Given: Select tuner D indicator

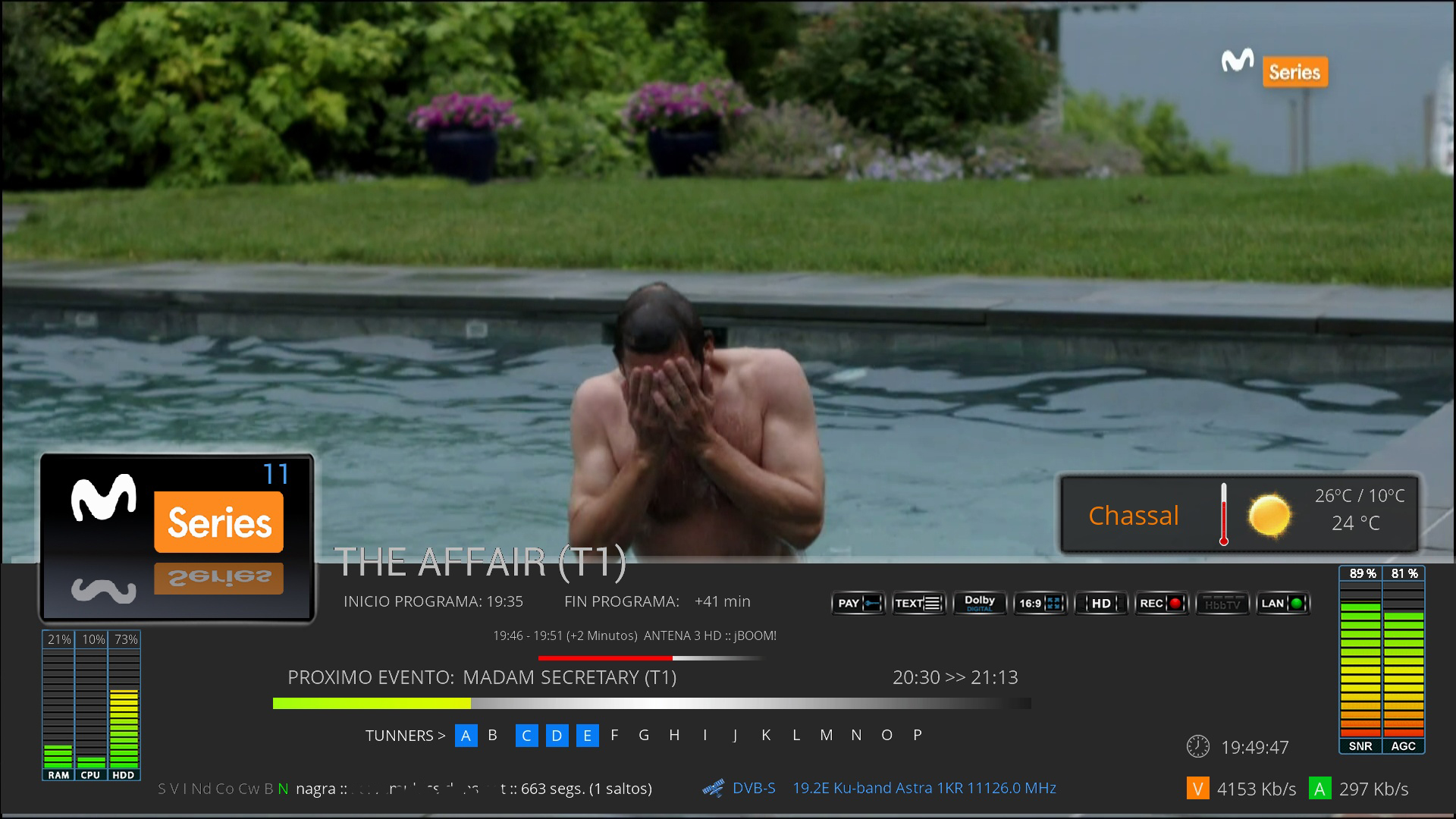Looking at the screenshot, I should (557, 736).
